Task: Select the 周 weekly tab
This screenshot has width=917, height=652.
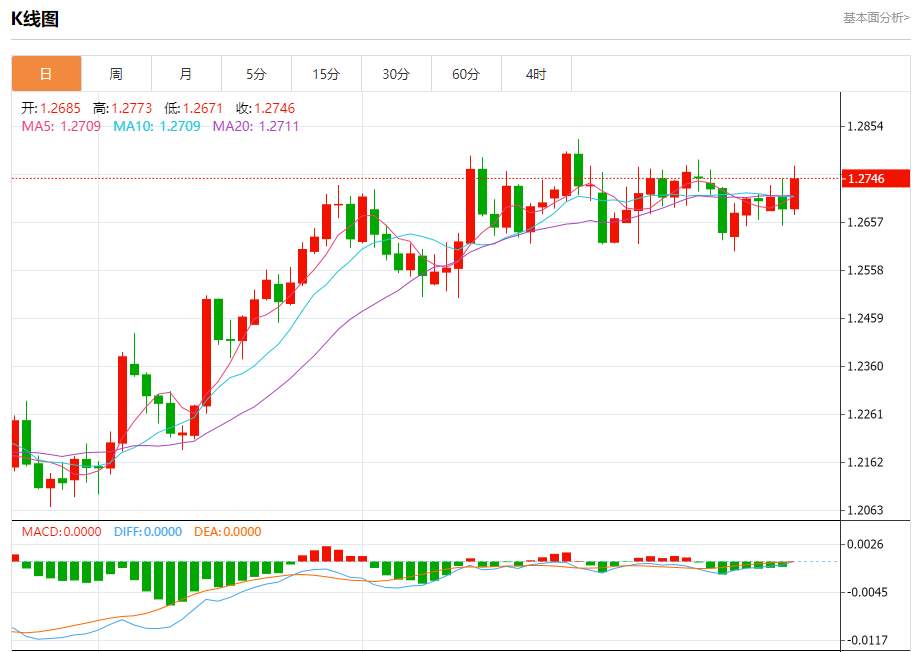Action: coord(116,74)
